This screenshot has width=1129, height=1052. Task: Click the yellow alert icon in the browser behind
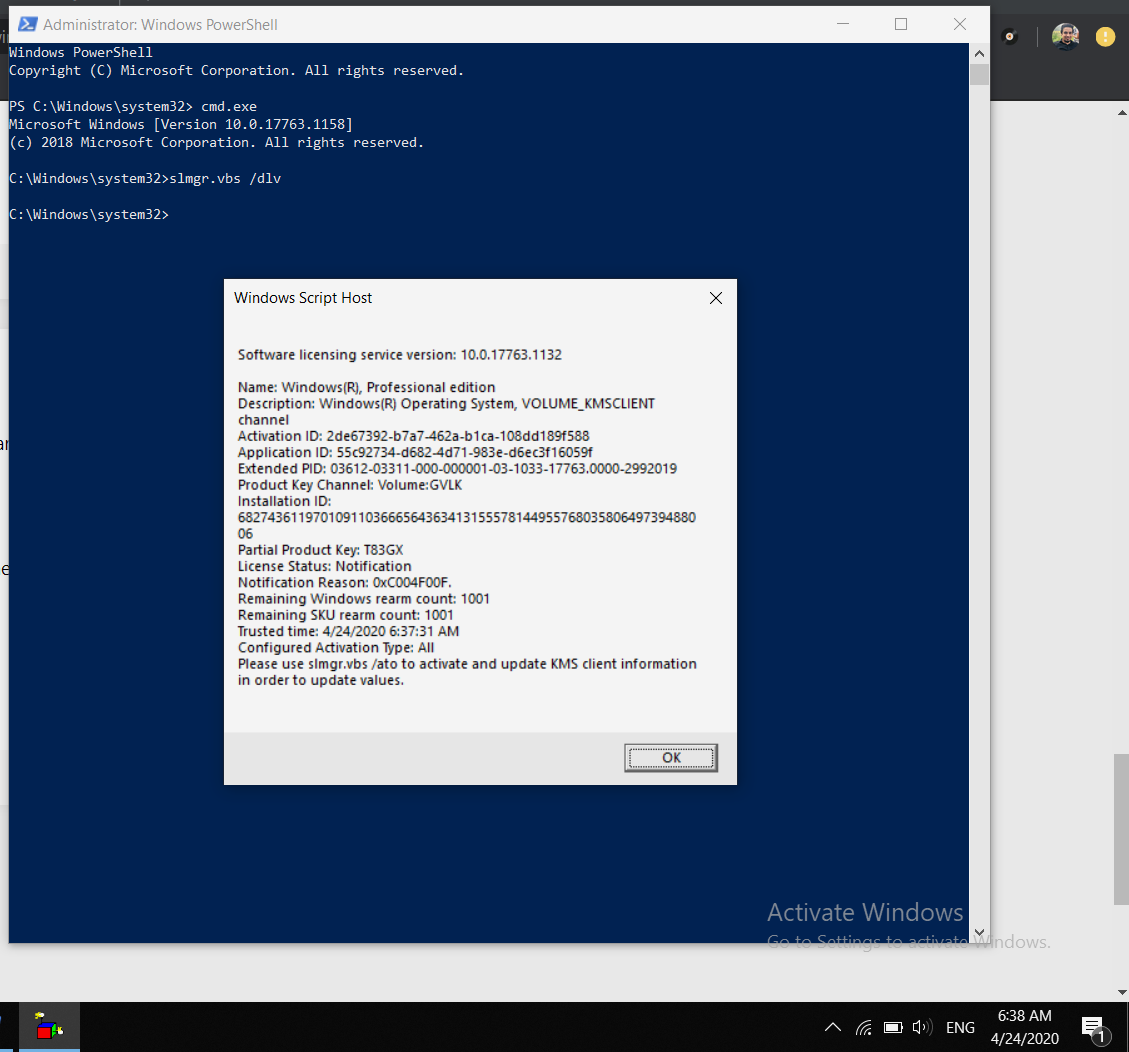[1105, 36]
